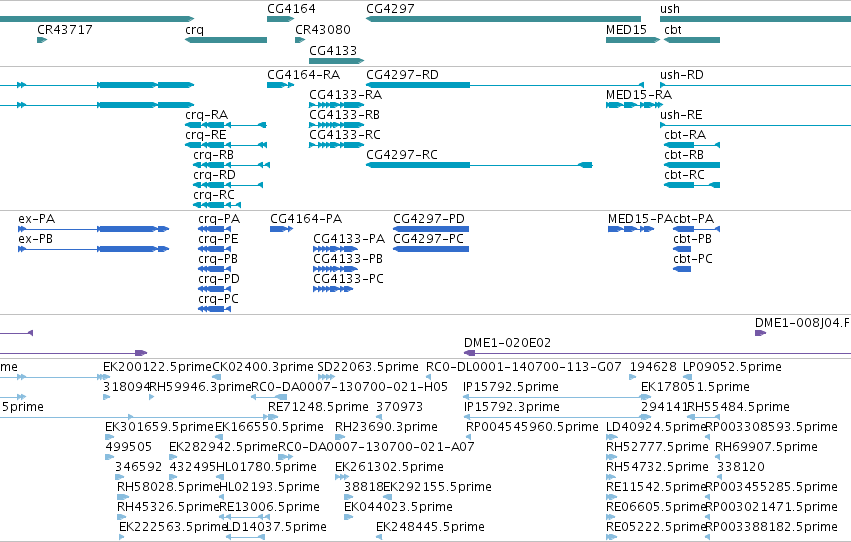
Task: Click the DME1-008J04.F clone label
Action: (803, 323)
